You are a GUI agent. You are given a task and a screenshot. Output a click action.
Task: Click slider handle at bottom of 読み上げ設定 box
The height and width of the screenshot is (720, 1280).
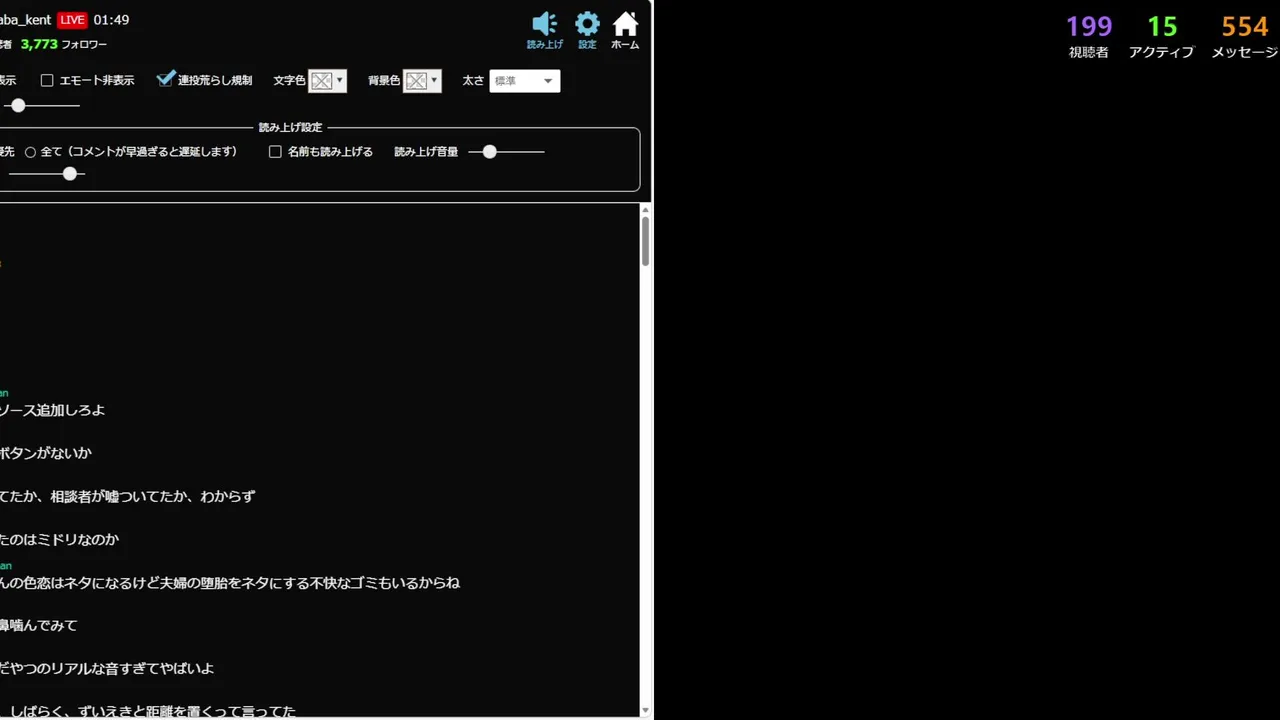[70, 174]
